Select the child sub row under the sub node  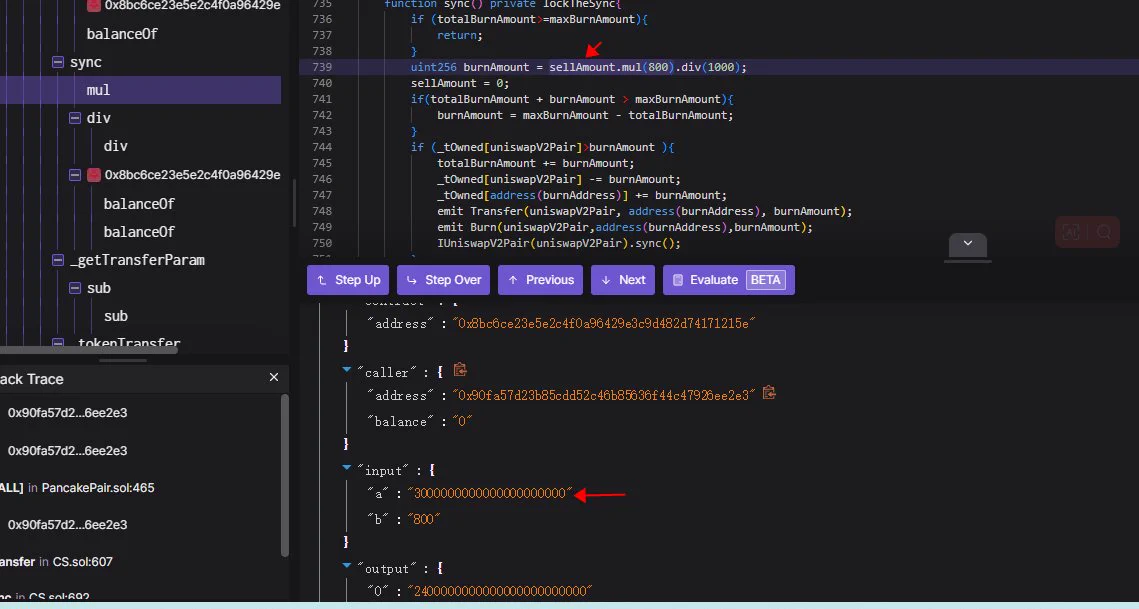click(115, 316)
